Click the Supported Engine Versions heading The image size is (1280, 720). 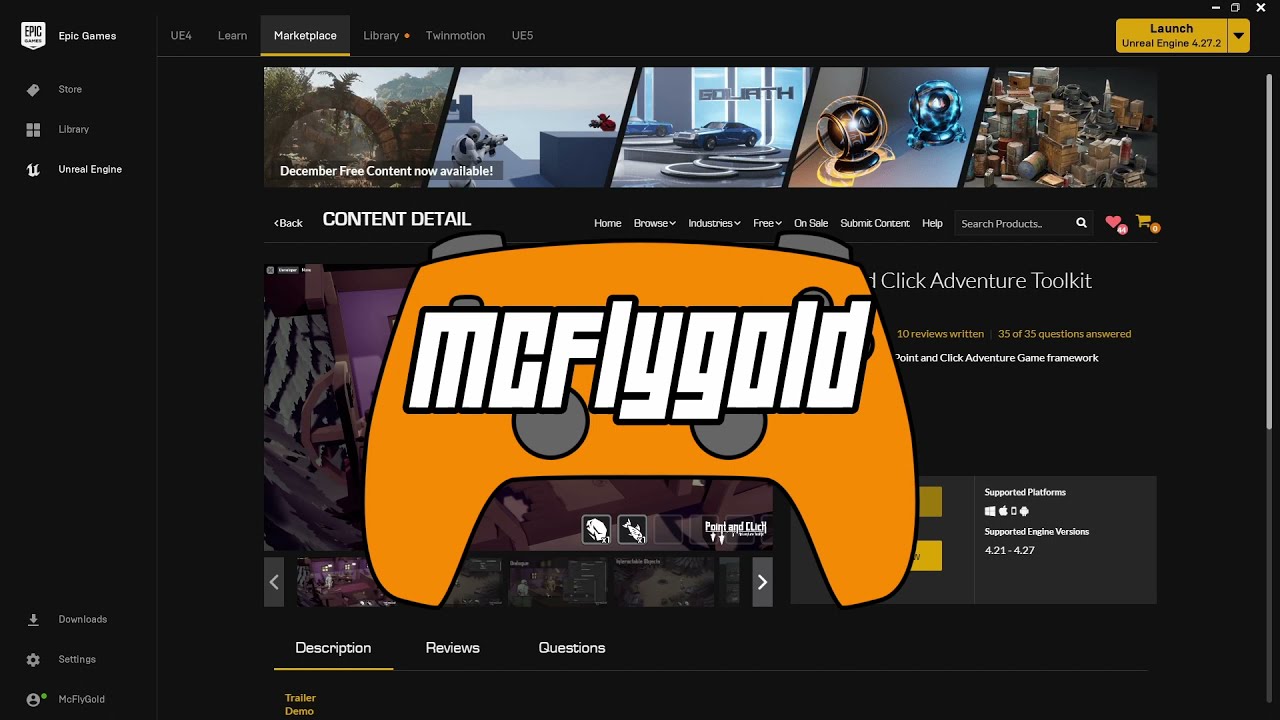click(x=1037, y=532)
